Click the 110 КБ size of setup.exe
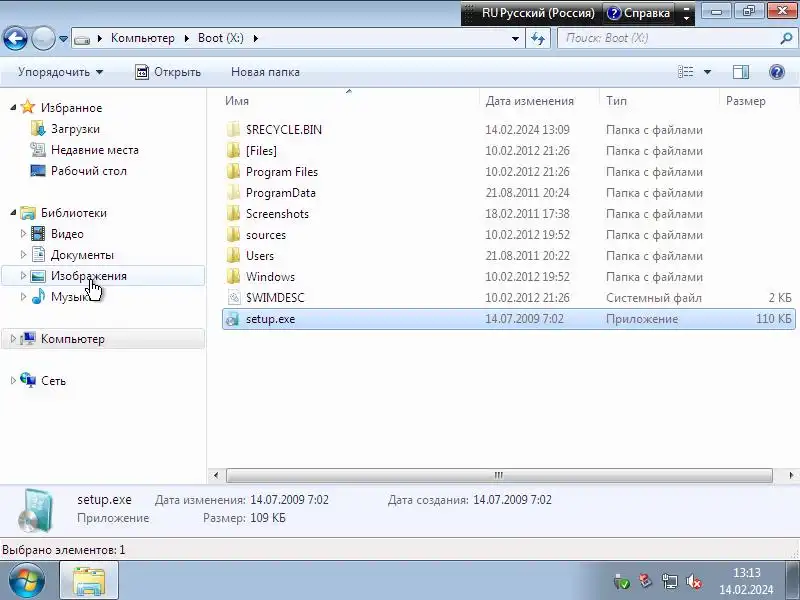Viewport: 800px width, 600px height. tap(773, 319)
